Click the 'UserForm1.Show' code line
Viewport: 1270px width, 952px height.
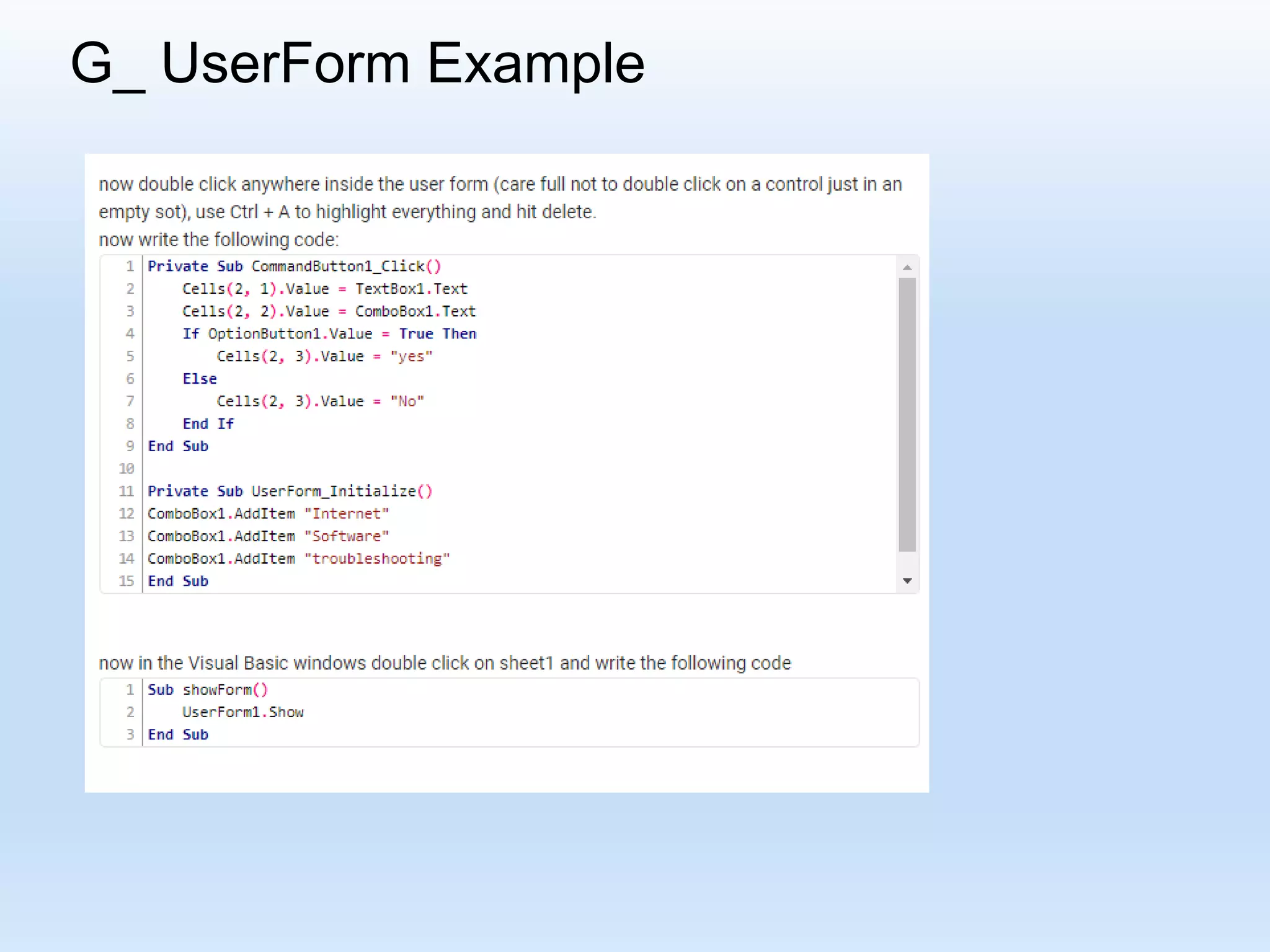243,712
